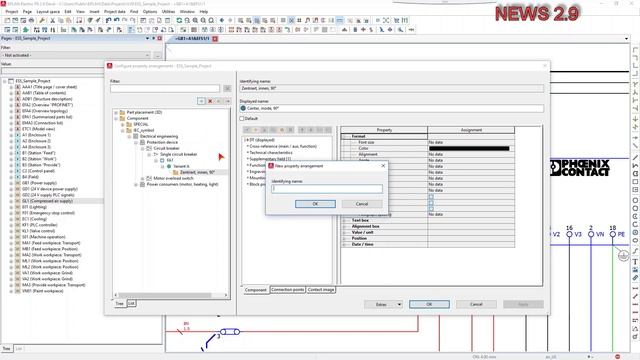Toggle the Default checkbox
Screen dimensions: 640x360
click(x=242, y=118)
